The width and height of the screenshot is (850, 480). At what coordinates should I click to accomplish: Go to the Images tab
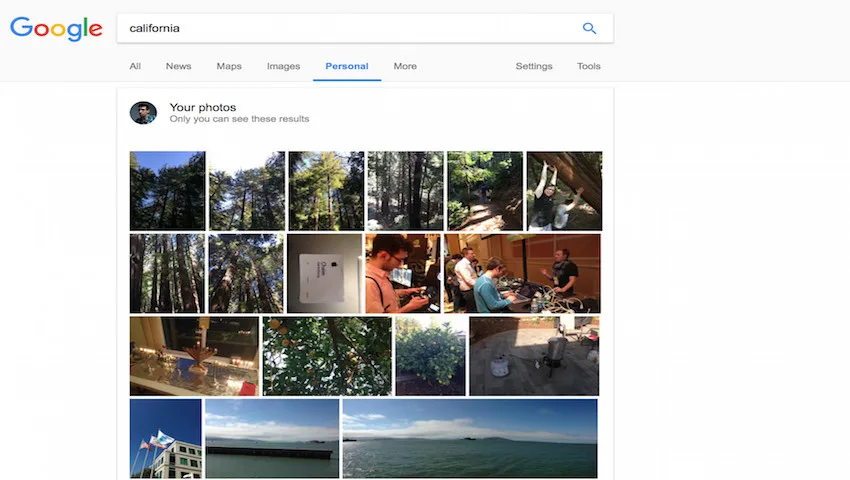click(x=283, y=66)
